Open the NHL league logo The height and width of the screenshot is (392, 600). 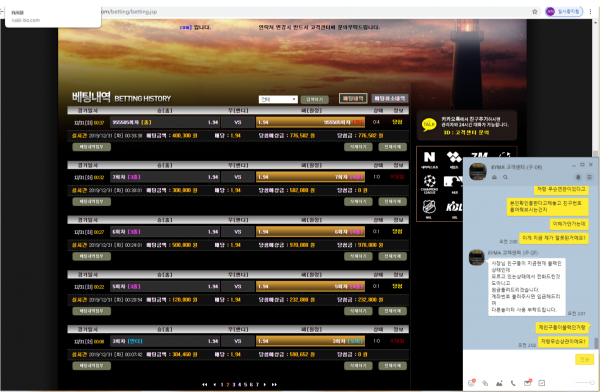429,209
